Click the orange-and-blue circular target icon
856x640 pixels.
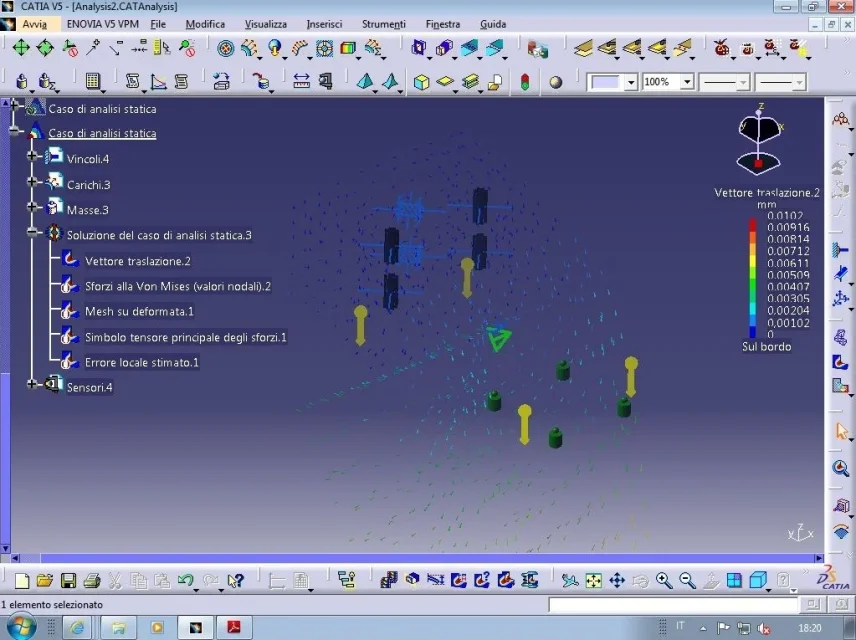[x=225, y=48]
